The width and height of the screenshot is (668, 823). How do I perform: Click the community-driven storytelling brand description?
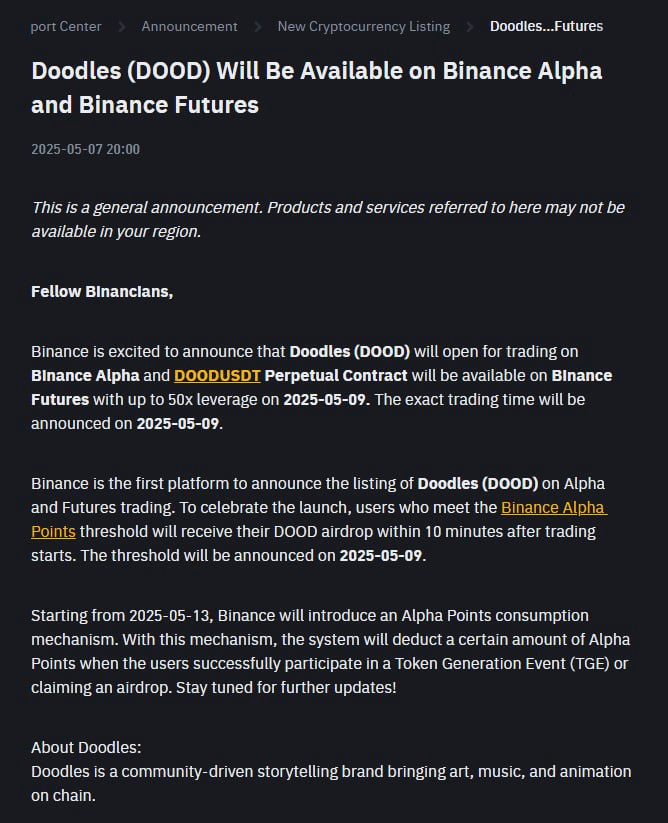(331, 784)
